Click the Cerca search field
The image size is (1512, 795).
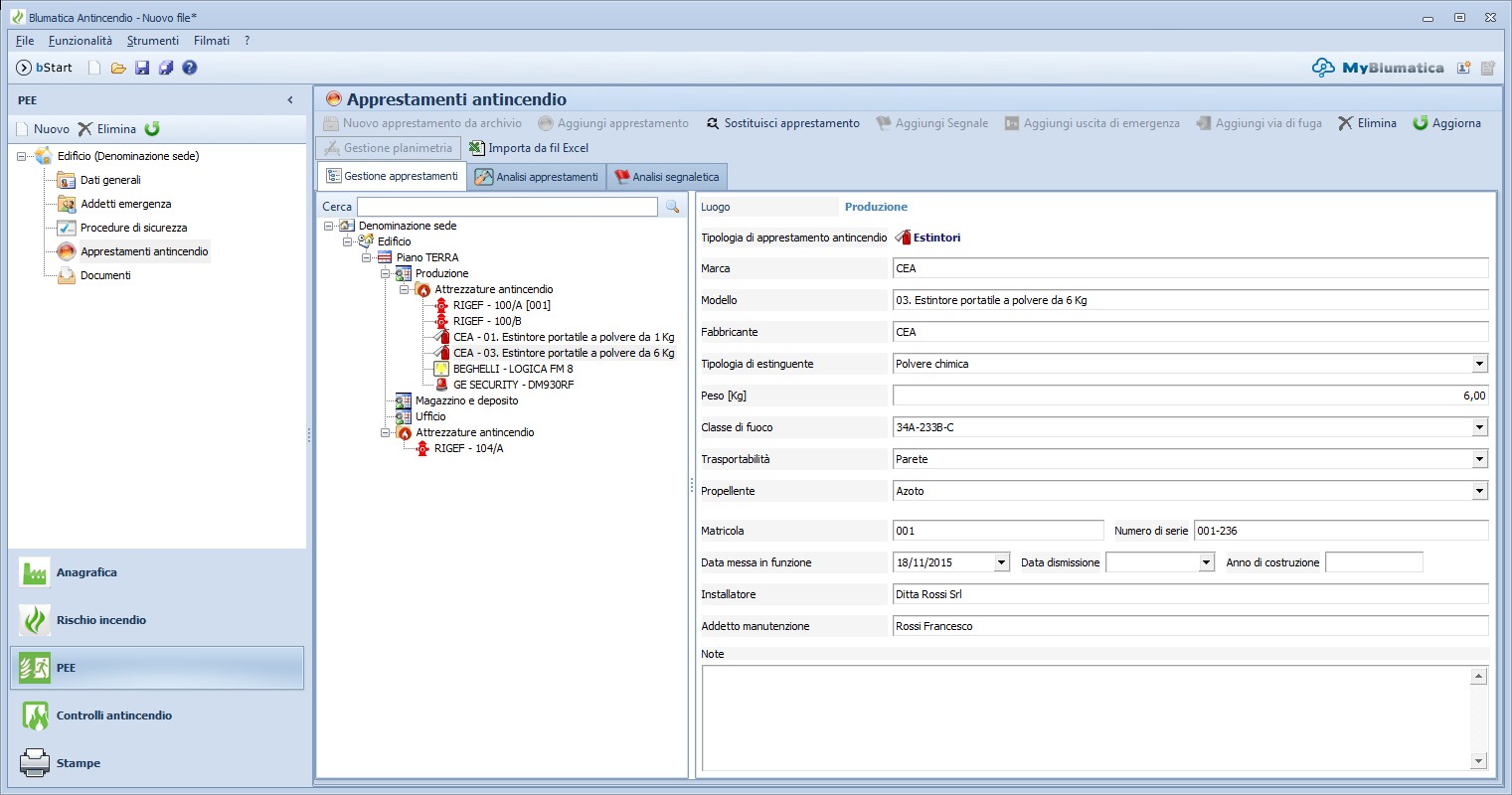pos(507,207)
